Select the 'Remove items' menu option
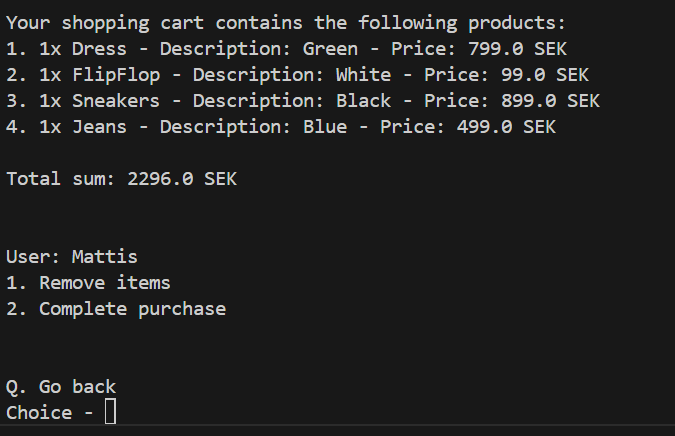 tap(88, 283)
